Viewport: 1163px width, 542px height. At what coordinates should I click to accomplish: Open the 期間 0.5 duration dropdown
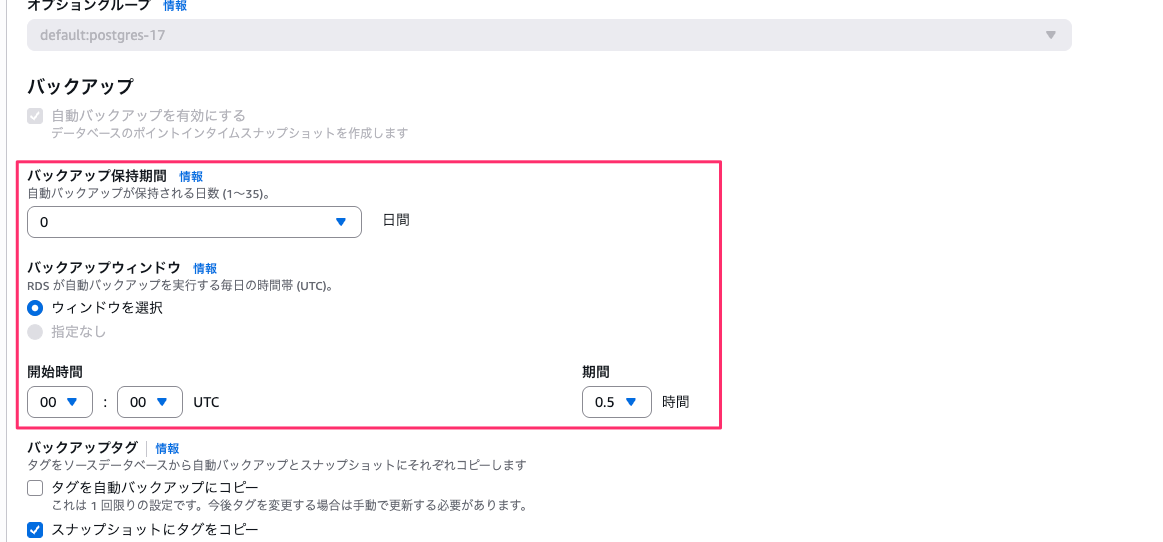(x=616, y=402)
